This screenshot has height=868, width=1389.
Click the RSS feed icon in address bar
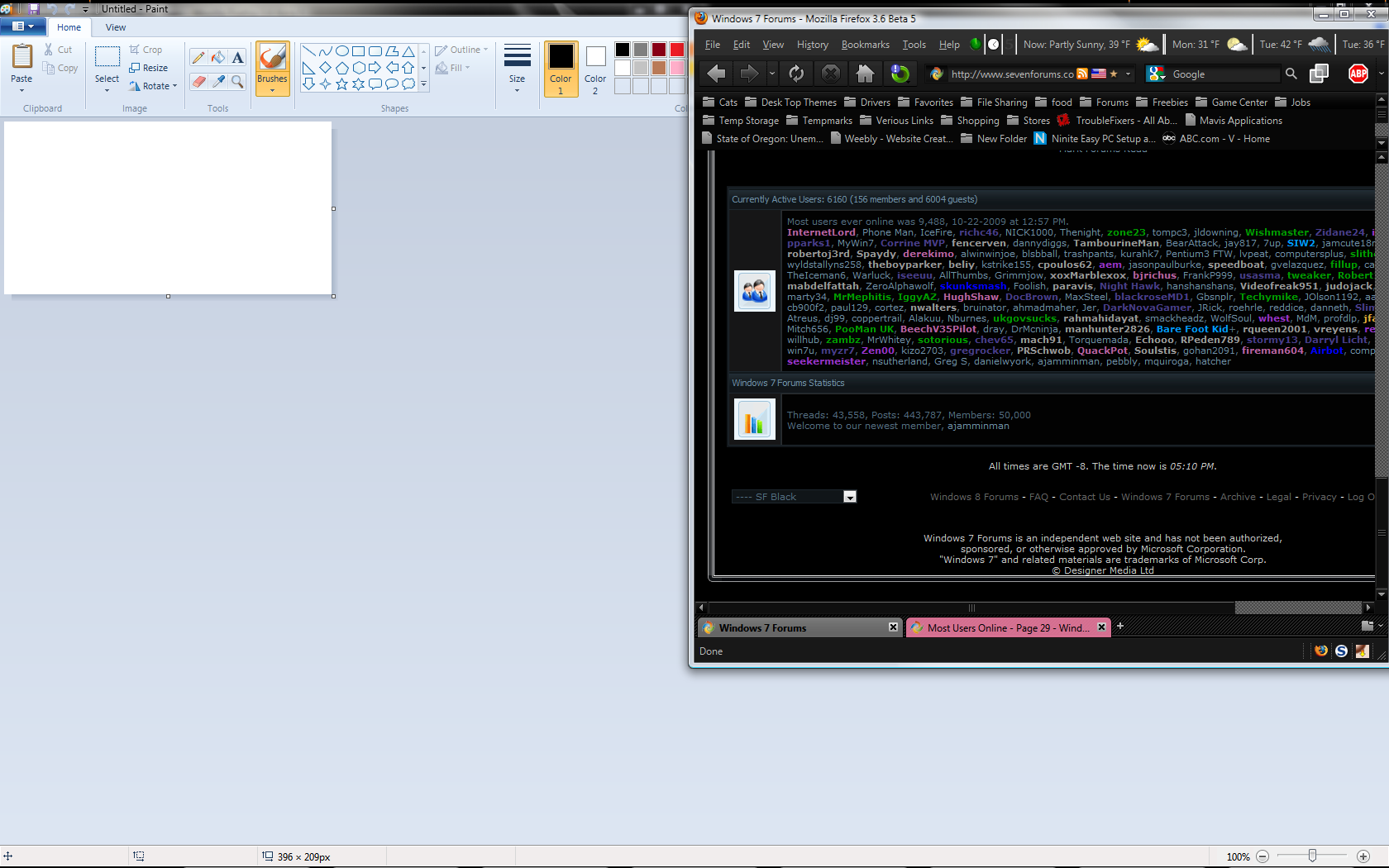(x=1082, y=74)
